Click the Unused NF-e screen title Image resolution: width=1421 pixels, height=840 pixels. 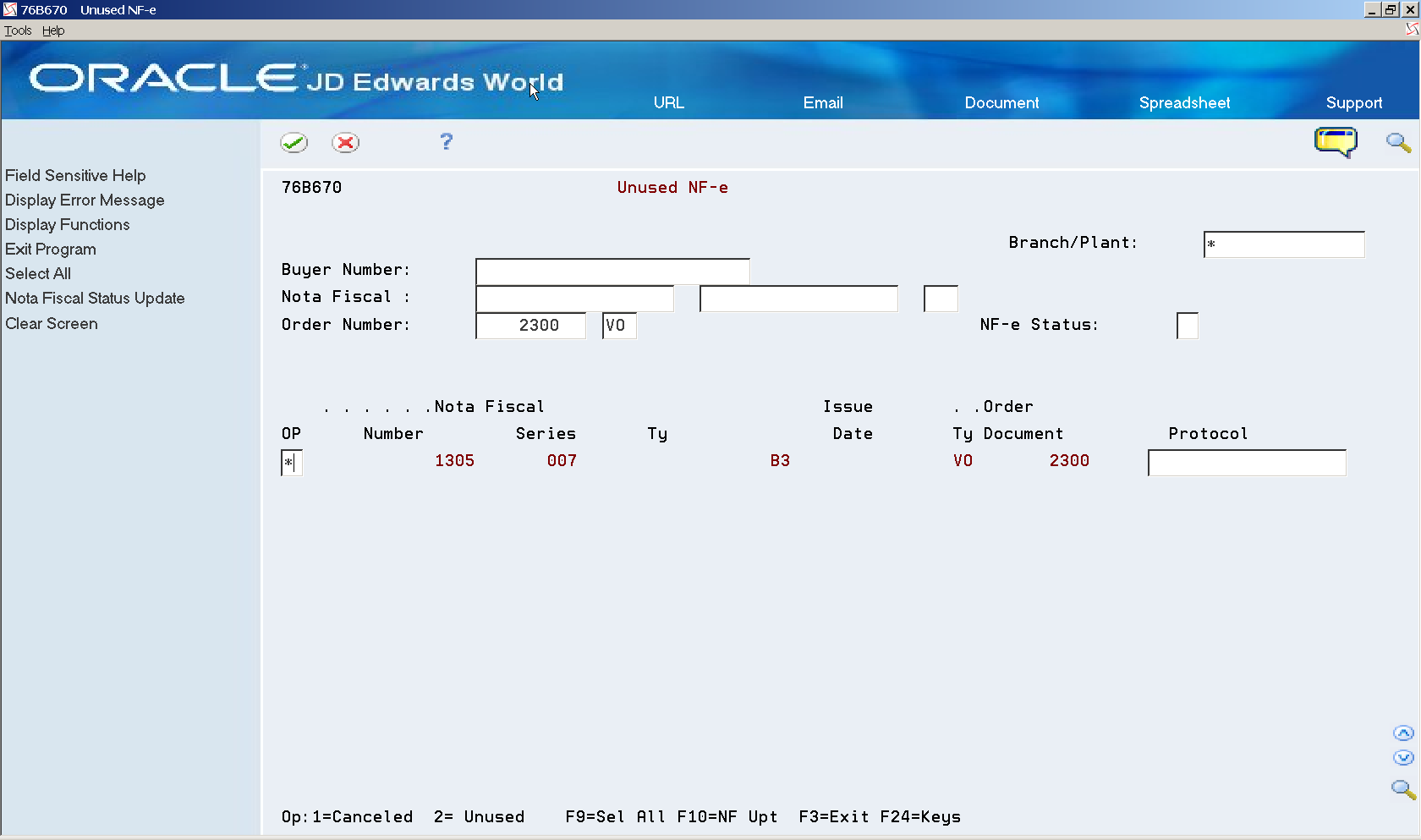tap(672, 187)
